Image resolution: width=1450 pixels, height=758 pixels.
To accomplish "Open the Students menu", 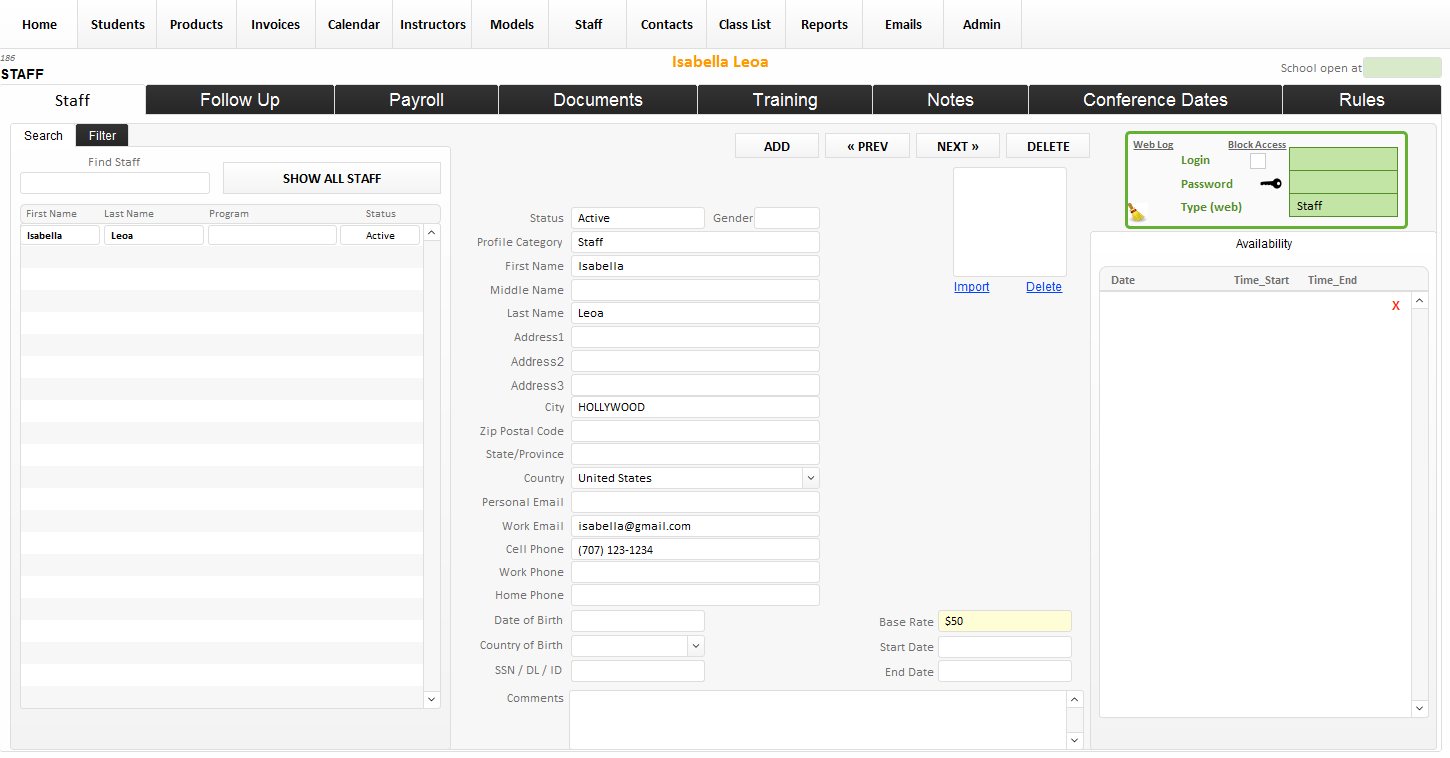I will click(x=118, y=24).
